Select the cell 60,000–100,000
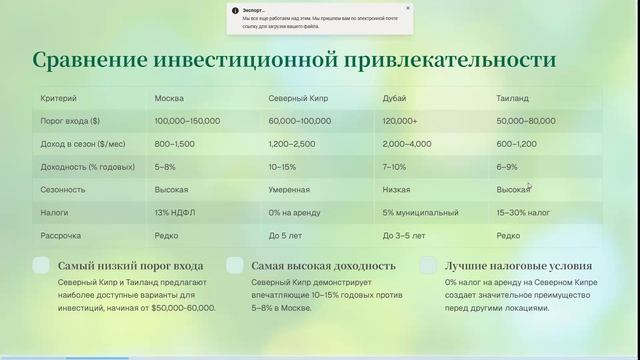 click(300, 121)
